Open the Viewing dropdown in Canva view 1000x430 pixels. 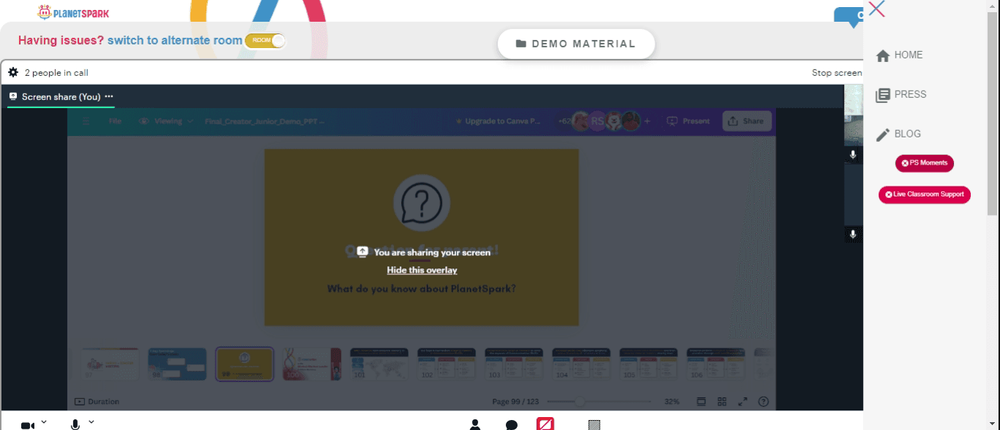[x=166, y=121]
